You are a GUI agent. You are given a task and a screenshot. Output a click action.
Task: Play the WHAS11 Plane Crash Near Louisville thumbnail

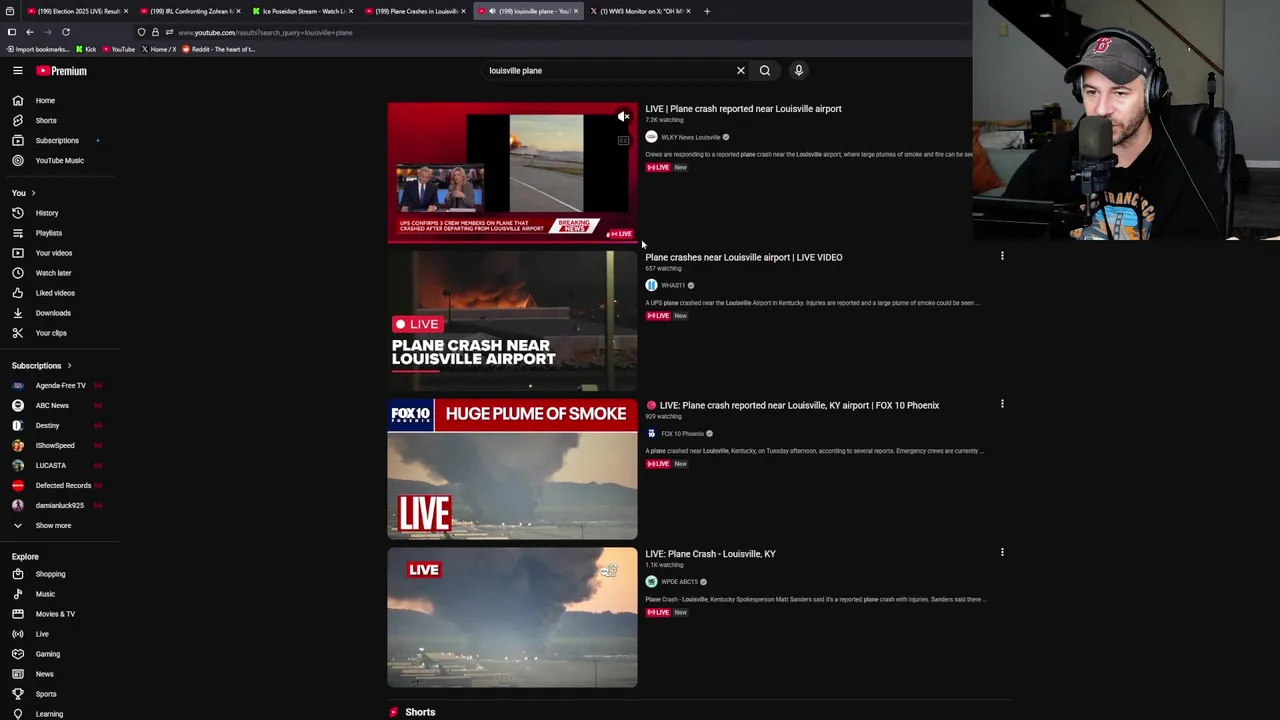click(512, 321)
